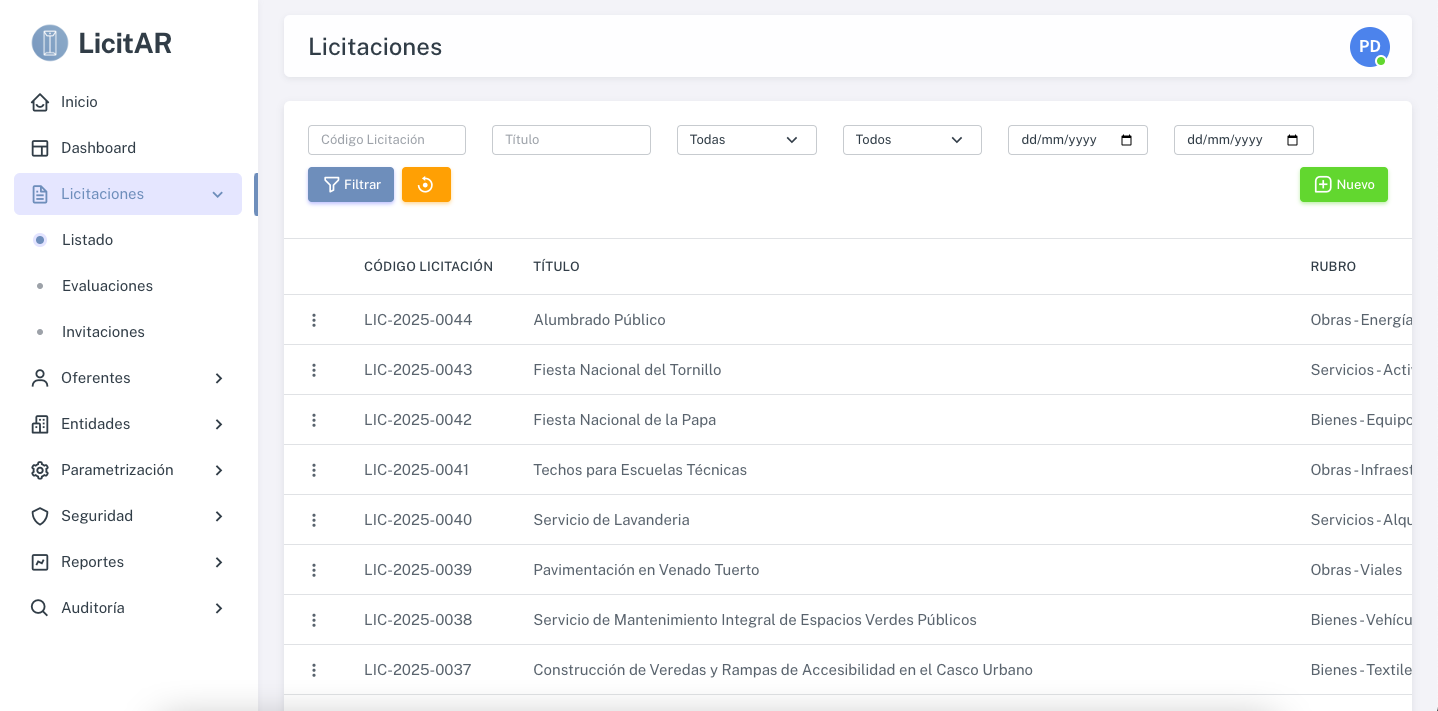Open the three-dot menu for LIC-2025-0041

(314, 470)
